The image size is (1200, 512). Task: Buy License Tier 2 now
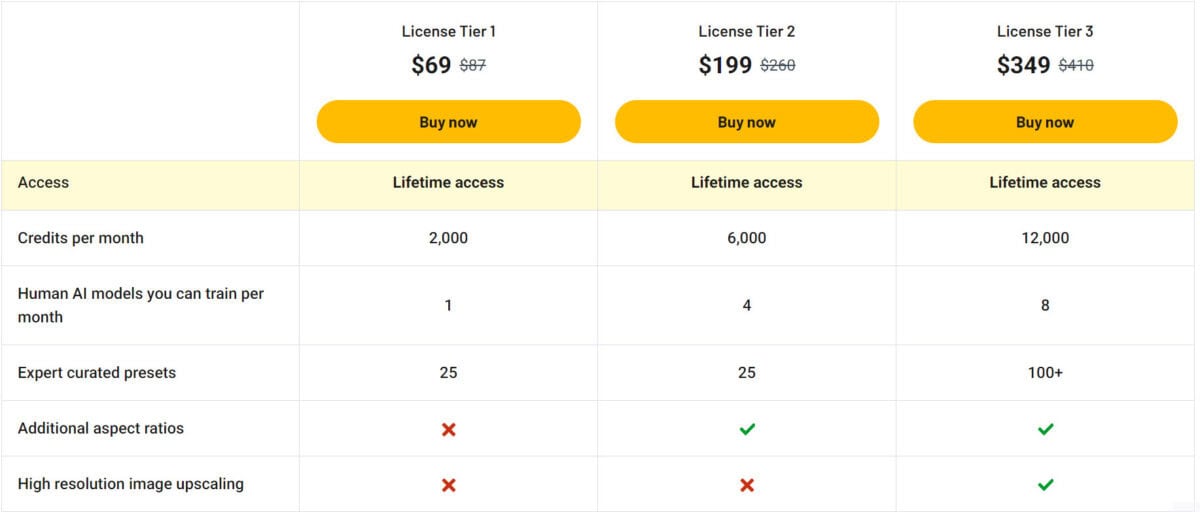click(x=747, y=122)
